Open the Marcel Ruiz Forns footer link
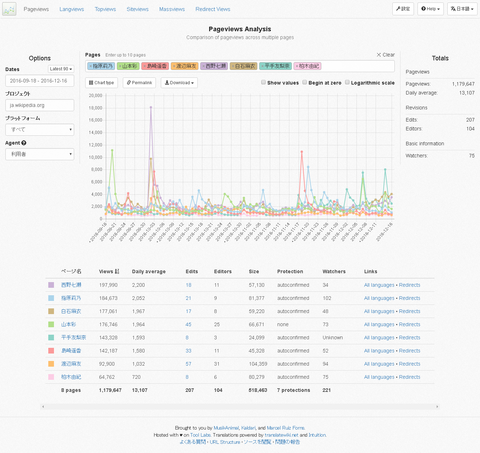480x453 pixels. click(x=286, y=428)
